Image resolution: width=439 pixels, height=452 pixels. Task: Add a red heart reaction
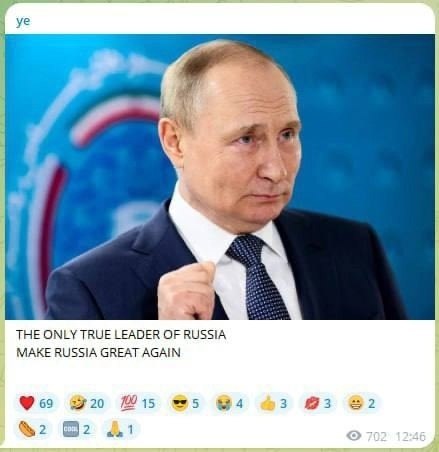tap(36, 403)
